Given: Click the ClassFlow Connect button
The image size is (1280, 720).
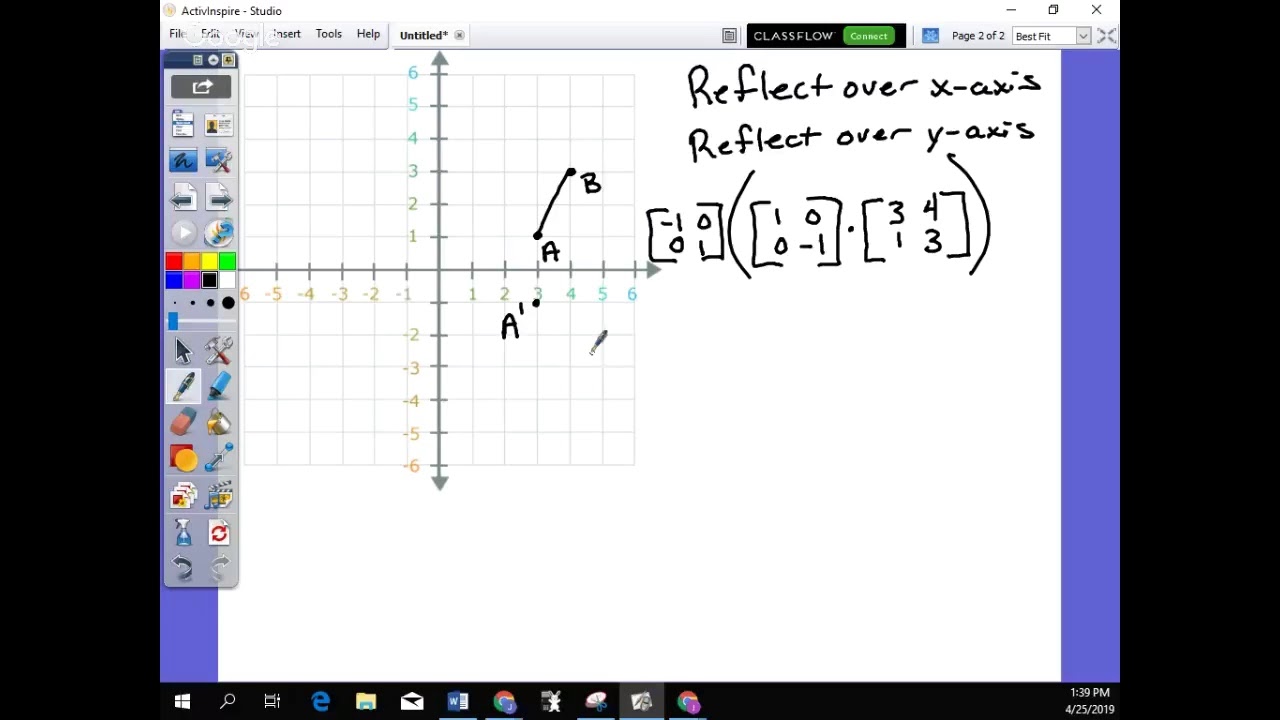Looking at the screenshot, I should coord(868,36).
